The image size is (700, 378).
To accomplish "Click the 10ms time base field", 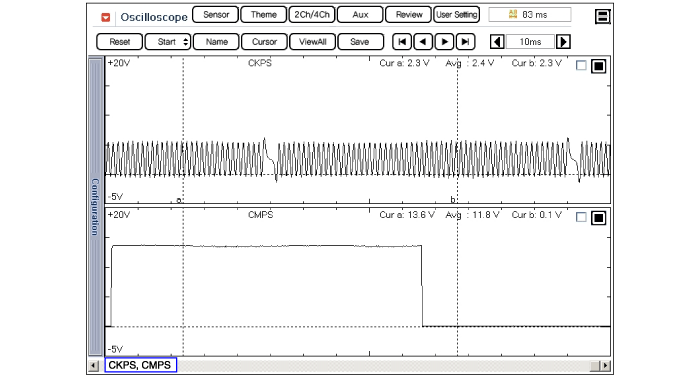I will tap(530, 42).
